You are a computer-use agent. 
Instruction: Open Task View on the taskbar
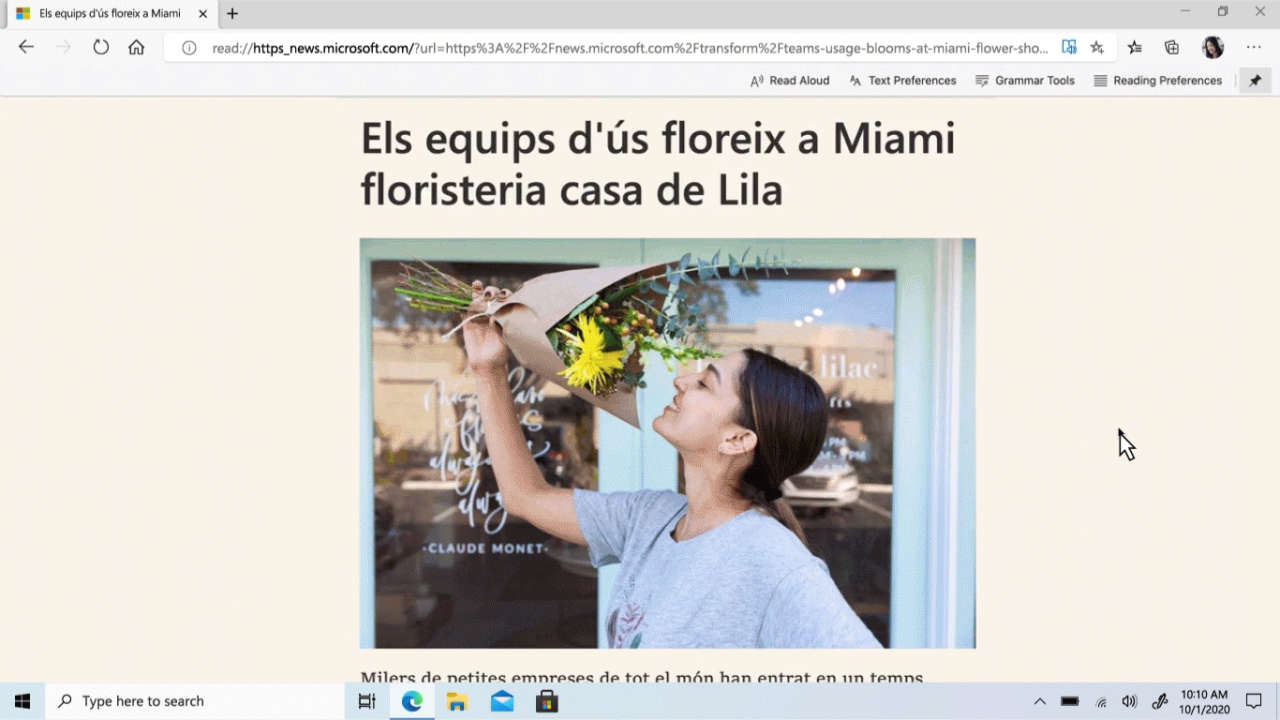tap(367, 701)
